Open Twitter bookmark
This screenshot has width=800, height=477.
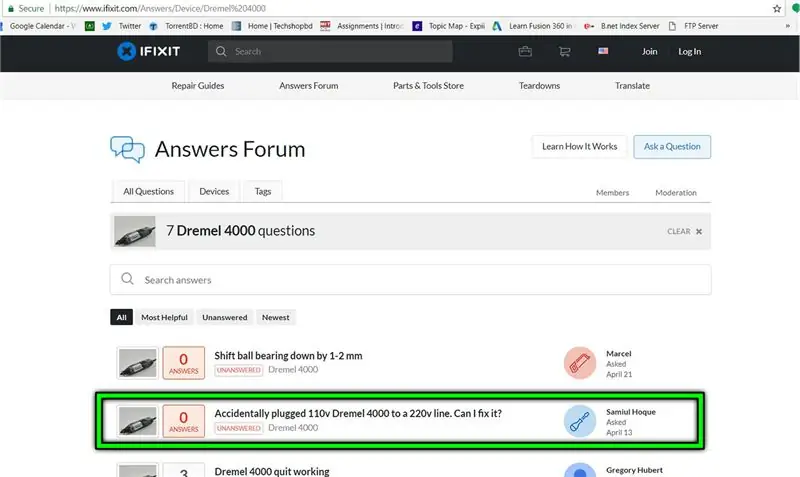coord(121,26)
